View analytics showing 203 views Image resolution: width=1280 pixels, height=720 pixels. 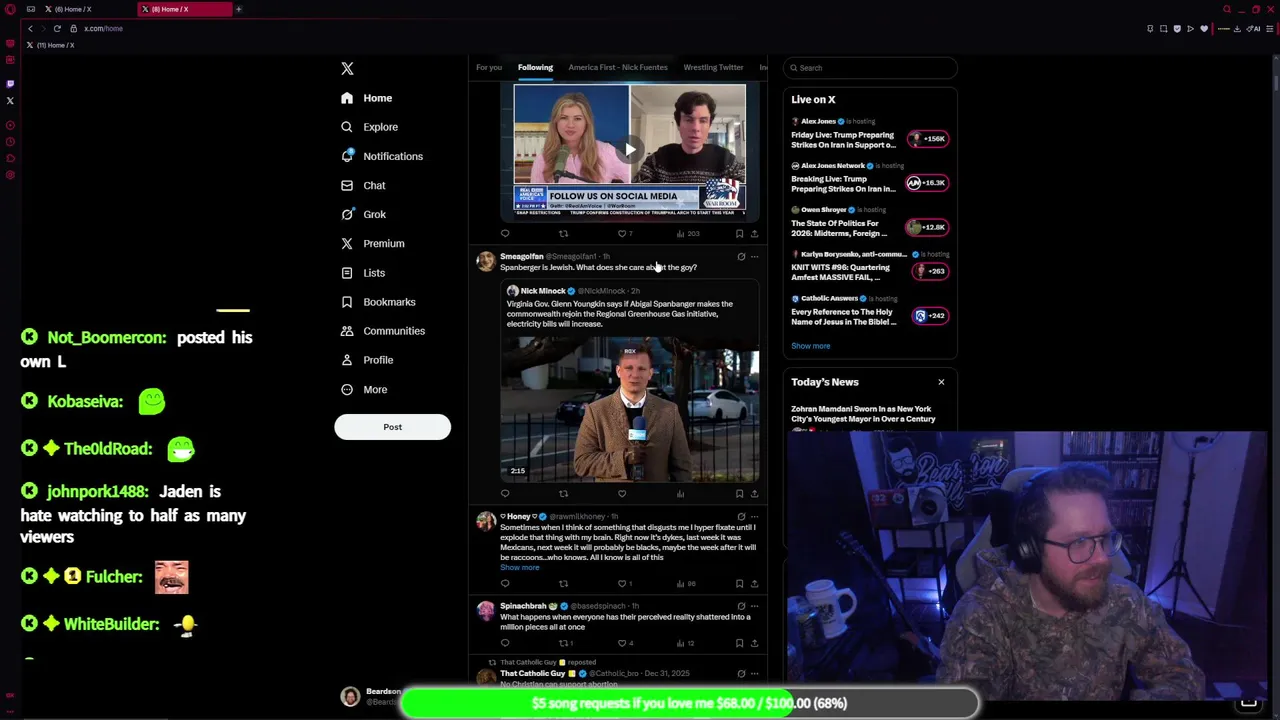(688, 234)
